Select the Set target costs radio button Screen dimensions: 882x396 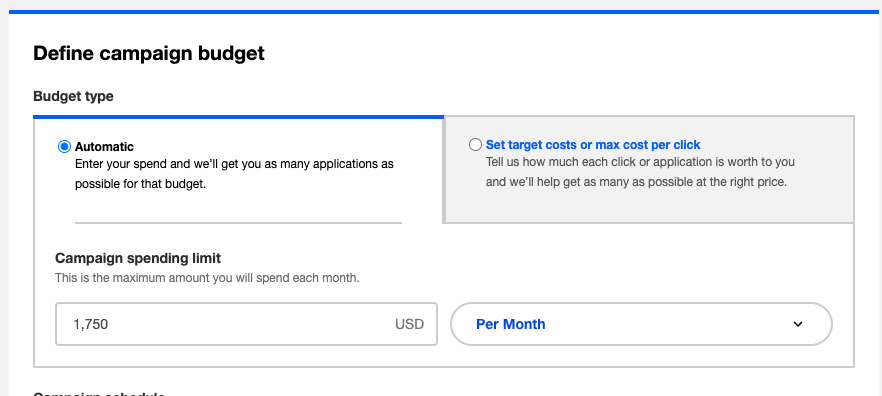point(475,145)
